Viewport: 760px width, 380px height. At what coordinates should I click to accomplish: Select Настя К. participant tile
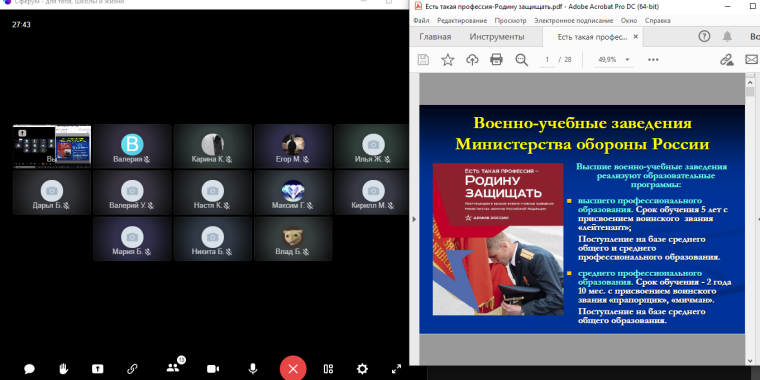tap(212, 192)
